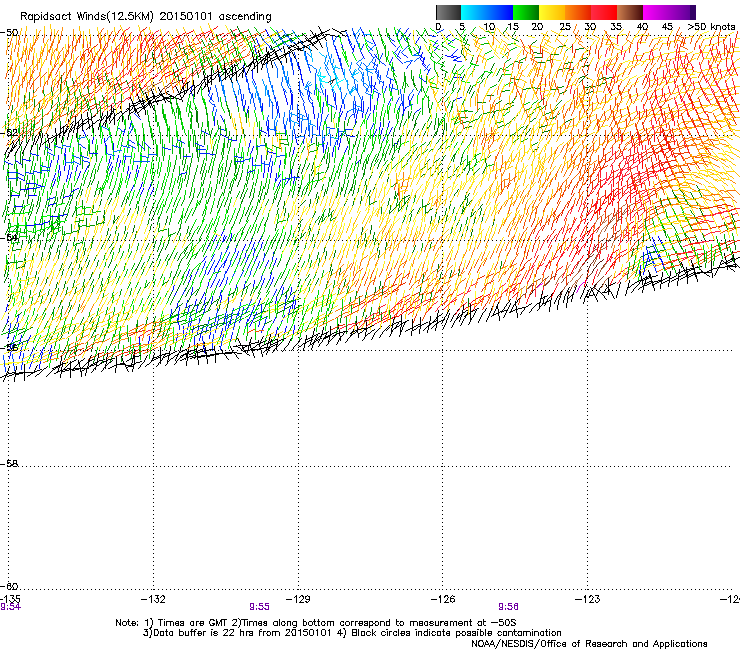740x650 pixels.
Task: Click the legend label "35" under the color bar
Action: [616, 27]
